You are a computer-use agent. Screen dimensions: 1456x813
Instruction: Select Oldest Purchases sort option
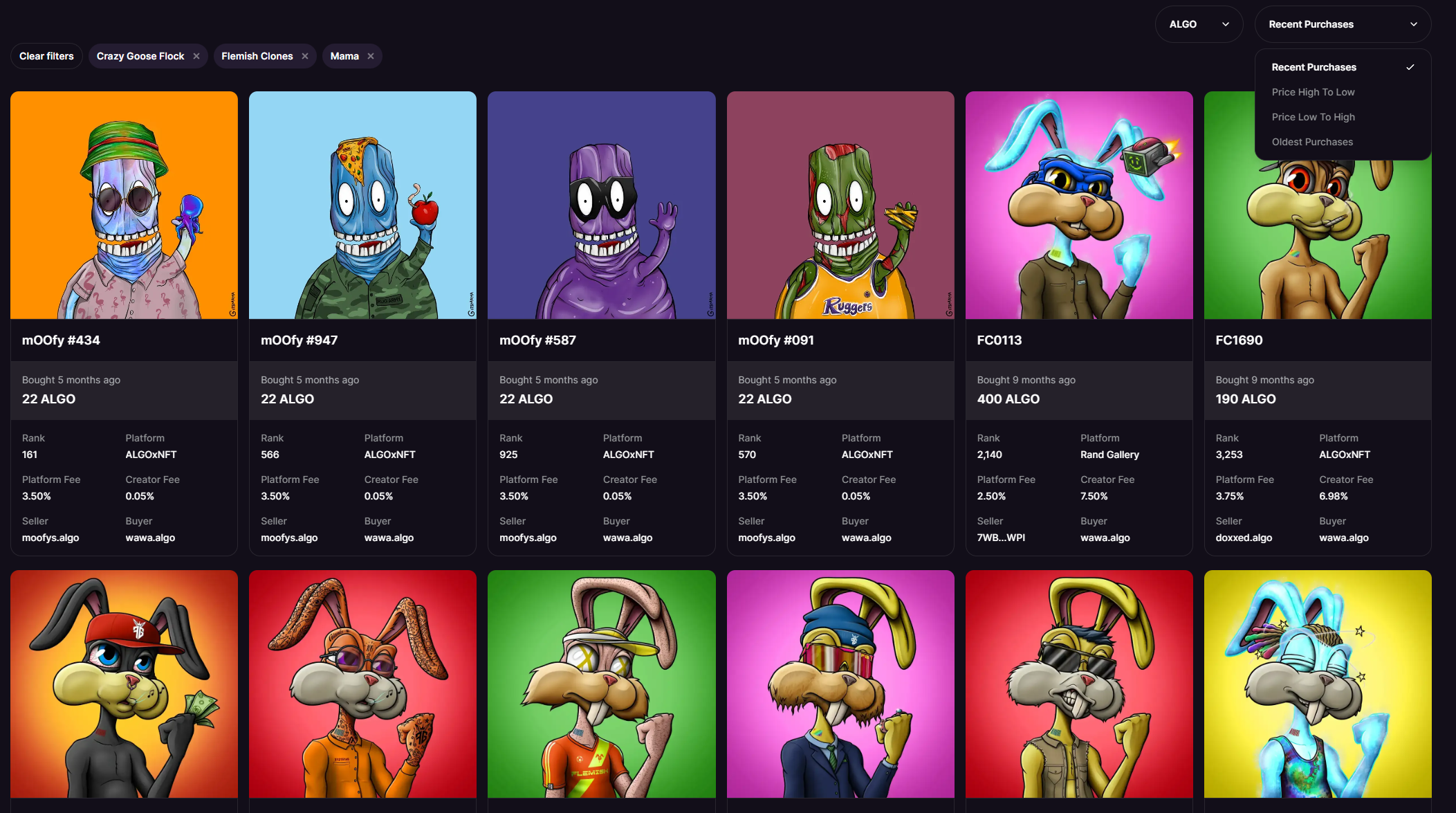[x=1312, y=142]
